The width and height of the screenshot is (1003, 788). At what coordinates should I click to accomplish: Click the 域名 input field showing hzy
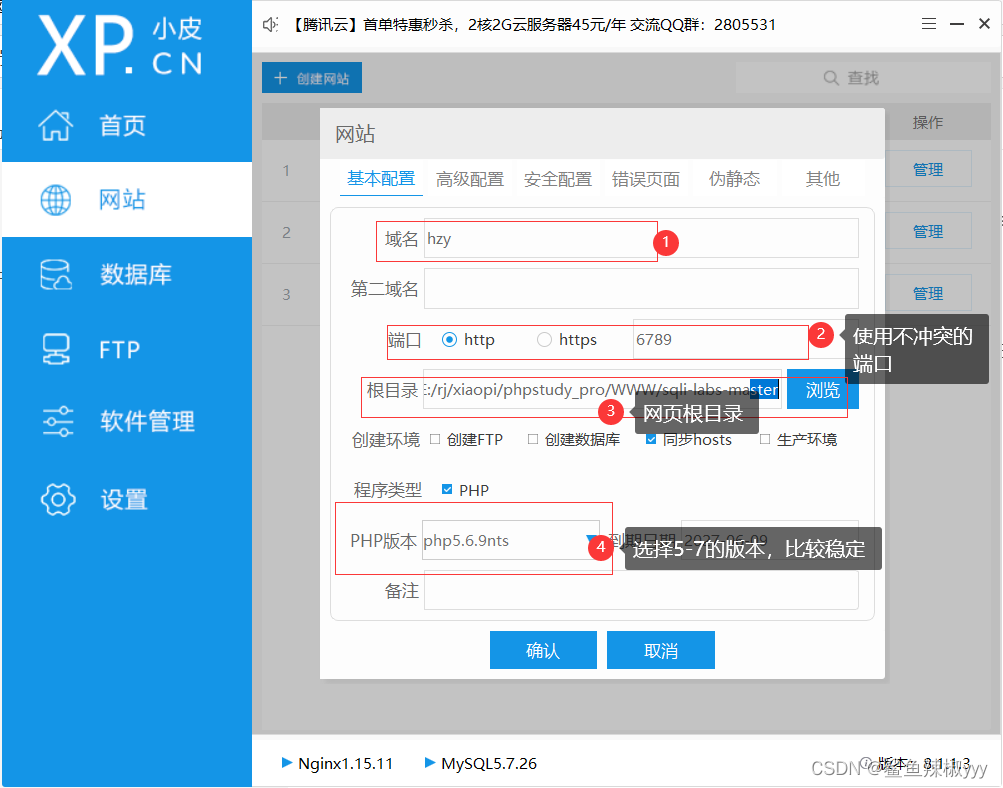pyautogui.click(x=540, y=238)
